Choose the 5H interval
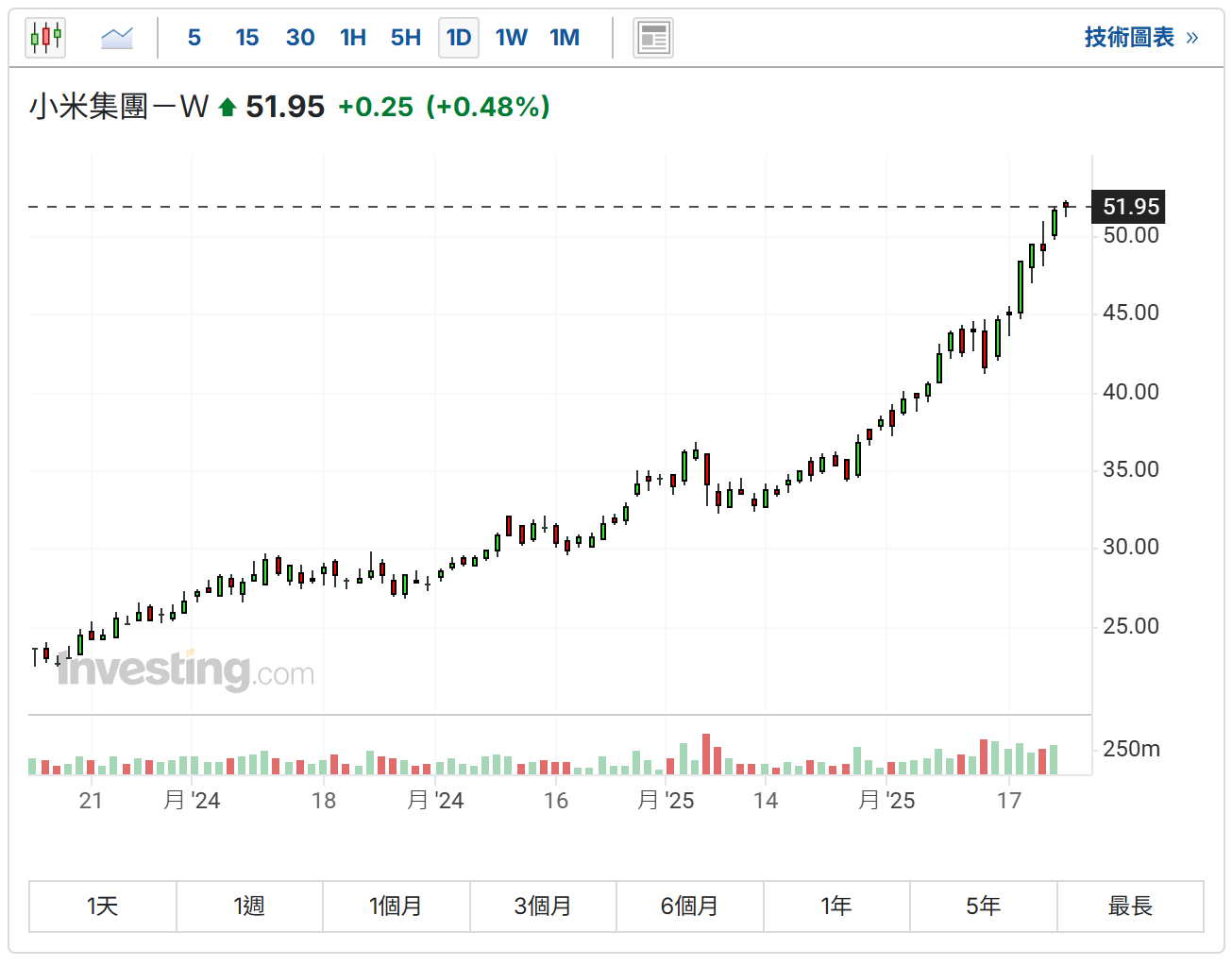This screenshot has height=966, width=1232. coord(406,38)
